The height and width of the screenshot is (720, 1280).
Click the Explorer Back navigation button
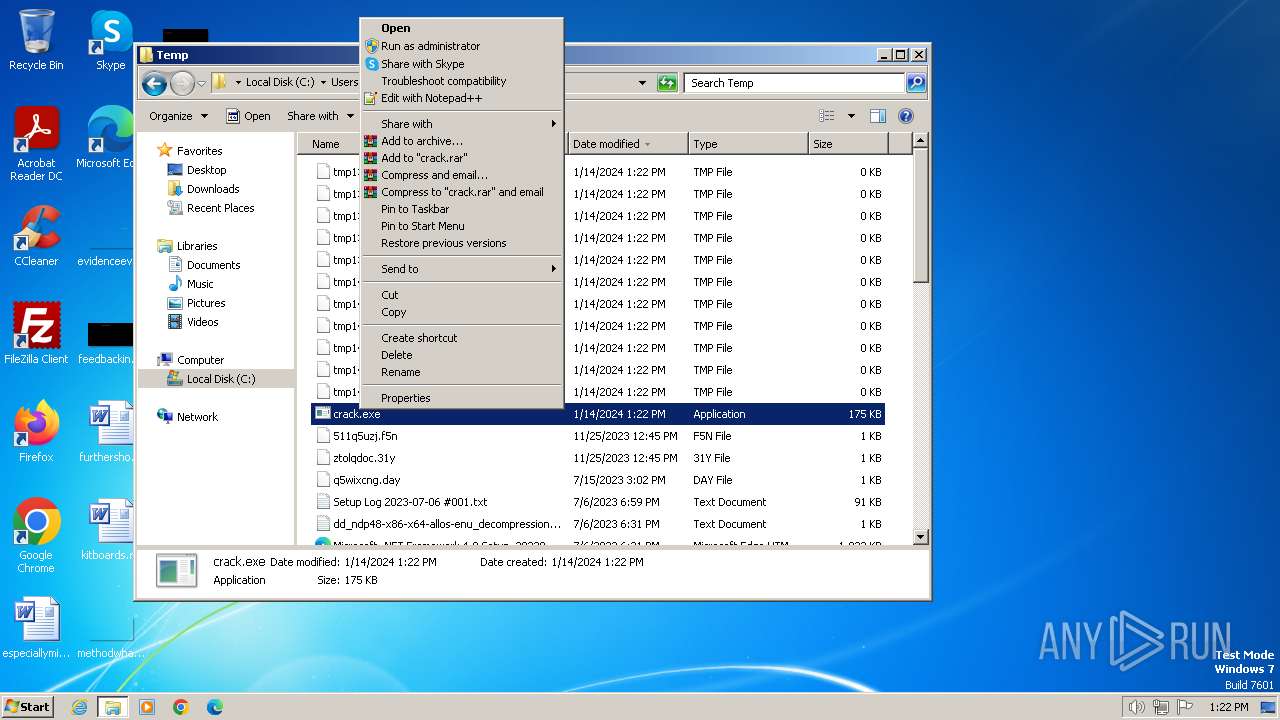(154, 83)
